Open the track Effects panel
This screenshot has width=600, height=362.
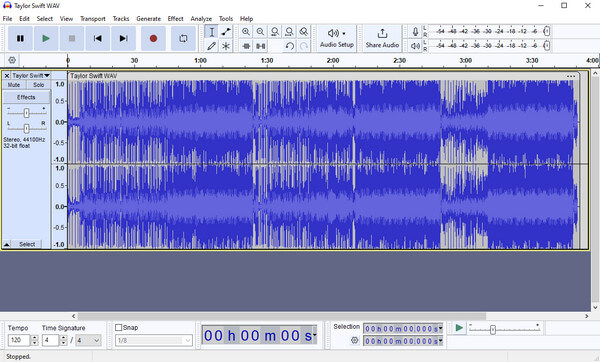[x=26, y=97]
